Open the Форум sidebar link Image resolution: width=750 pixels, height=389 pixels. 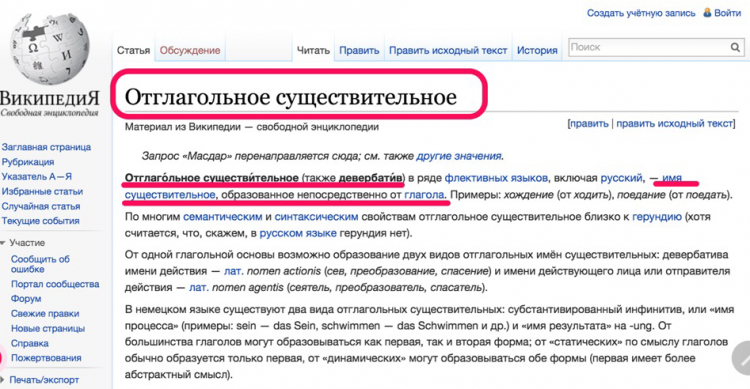[26, 299]
